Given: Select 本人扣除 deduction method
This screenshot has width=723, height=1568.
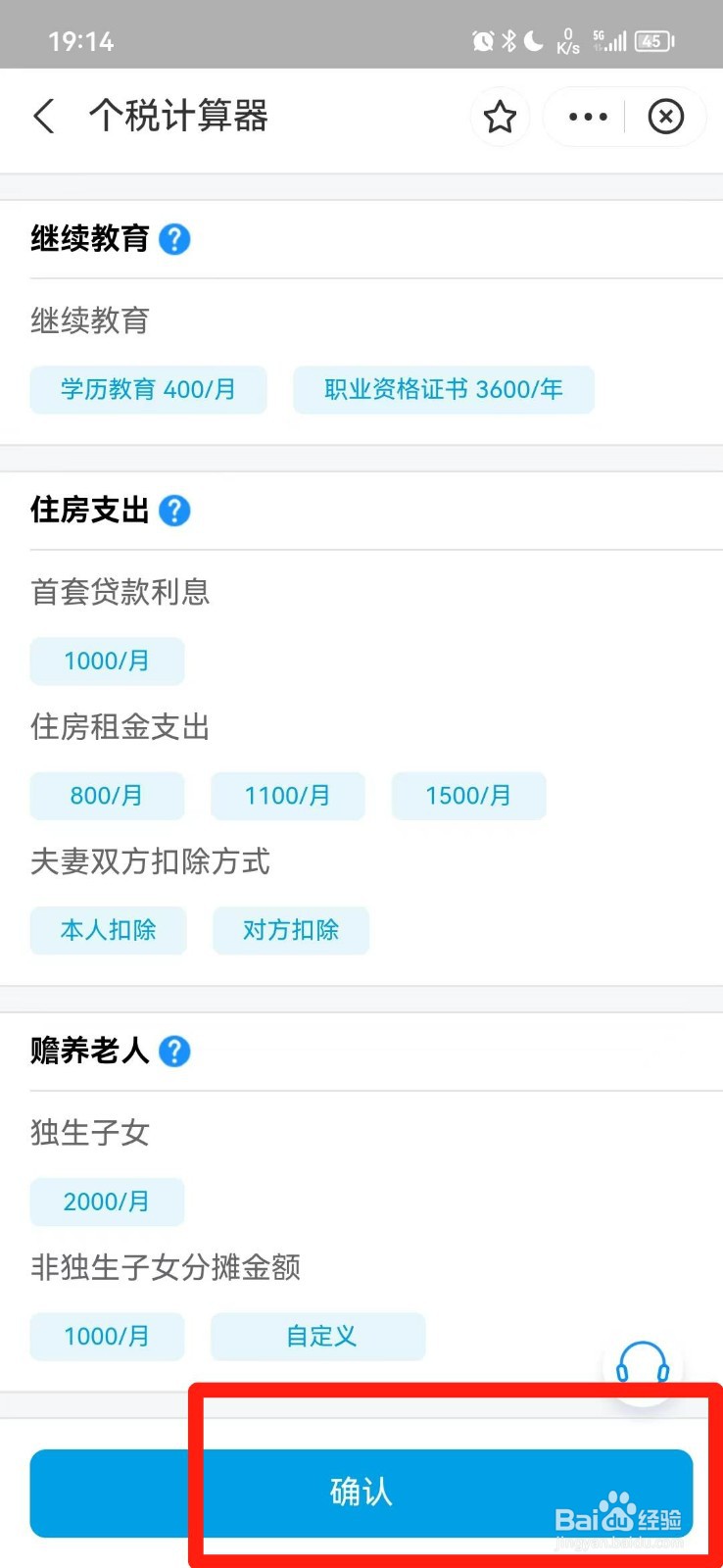Looking at the screenshot, I should point(108,930).
